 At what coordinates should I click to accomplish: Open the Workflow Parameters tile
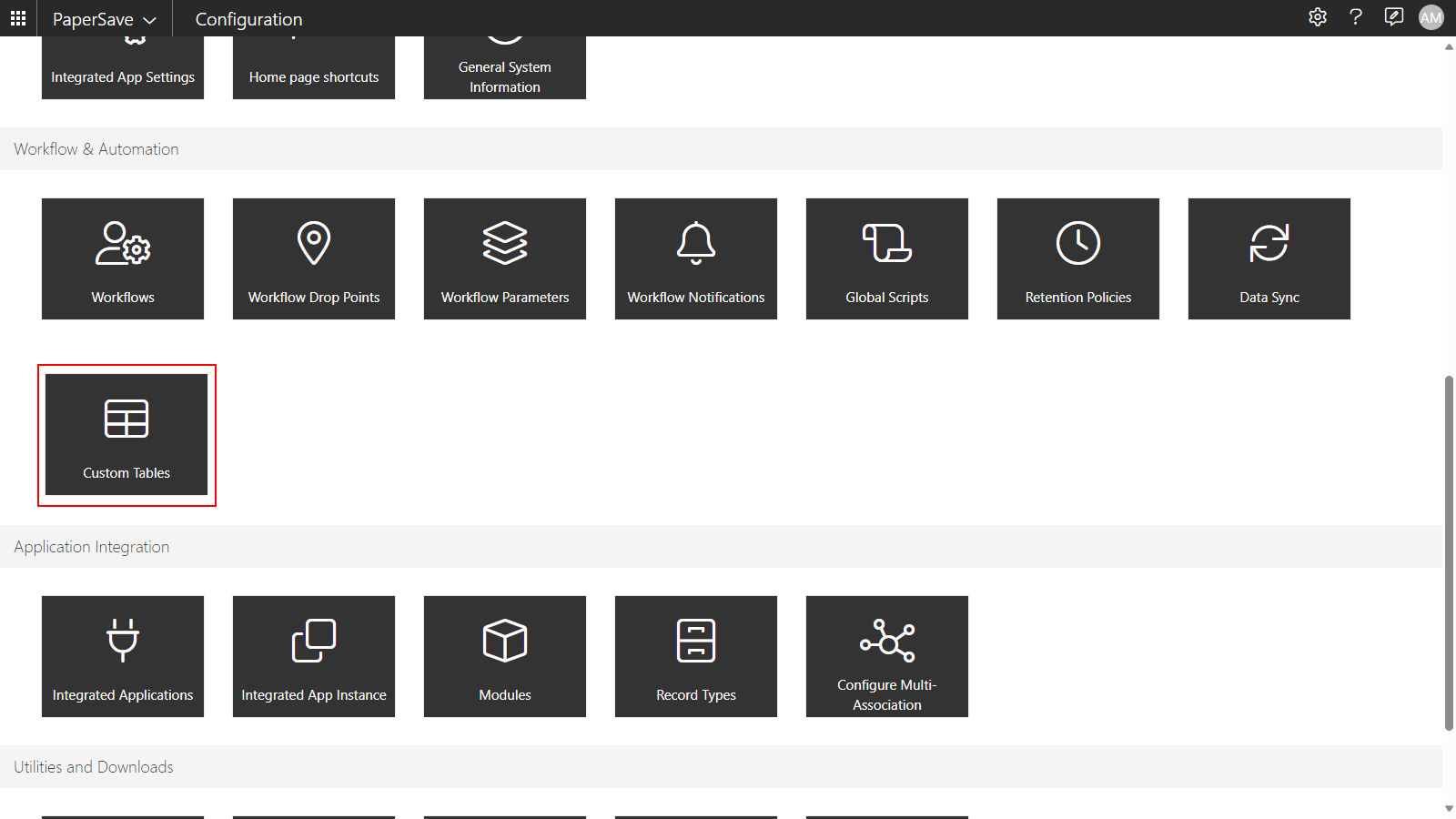click(505, 258)
